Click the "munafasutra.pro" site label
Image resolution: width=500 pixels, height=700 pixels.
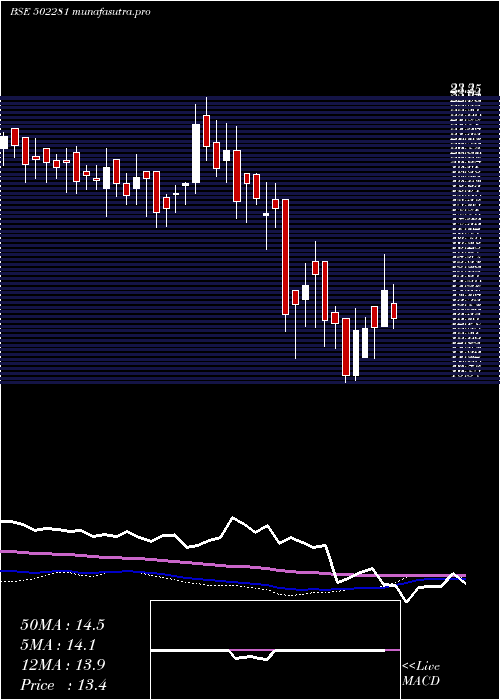point(111,12)
